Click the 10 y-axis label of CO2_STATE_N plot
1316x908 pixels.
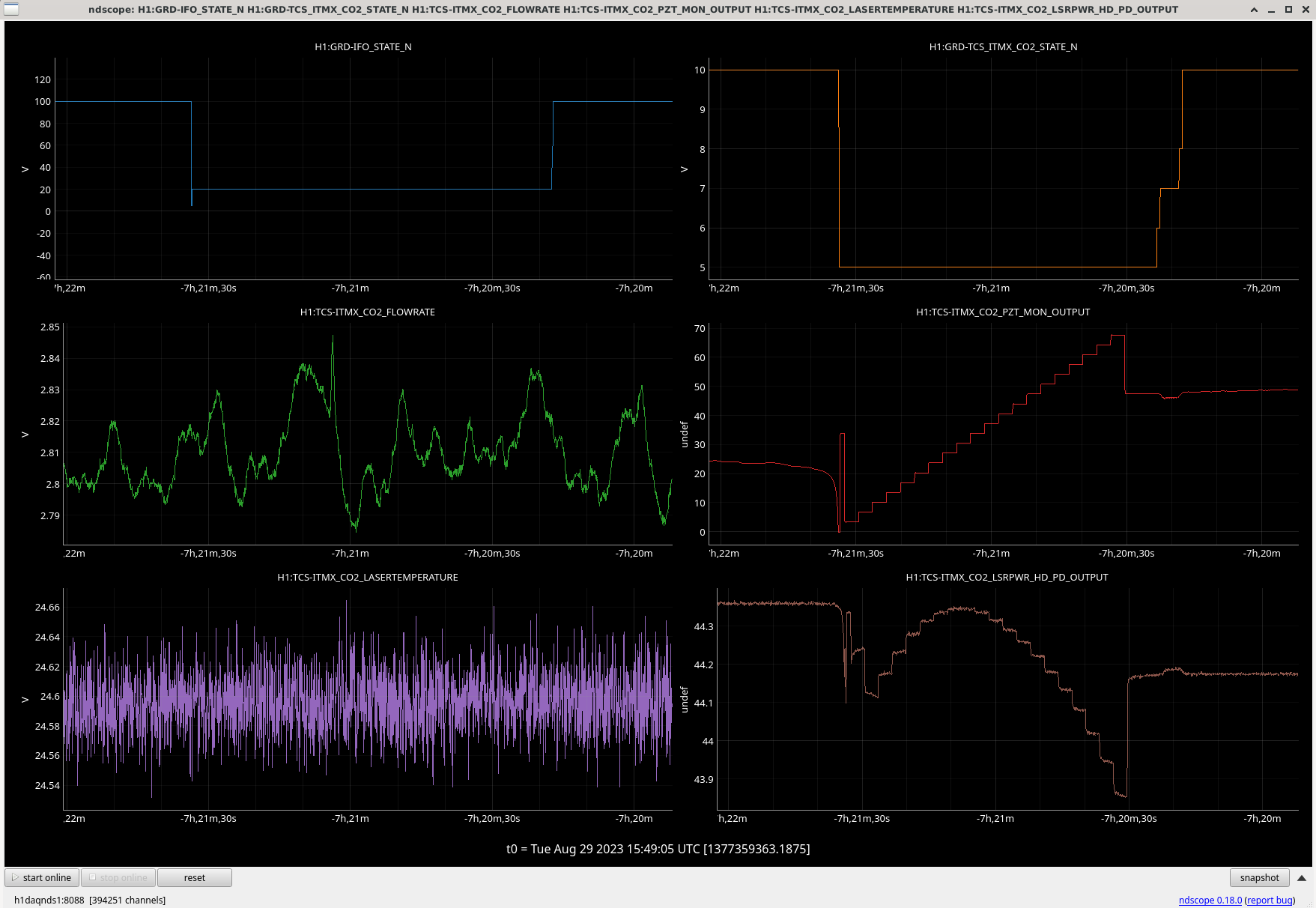pyautogui.click(x=700, y=70)
